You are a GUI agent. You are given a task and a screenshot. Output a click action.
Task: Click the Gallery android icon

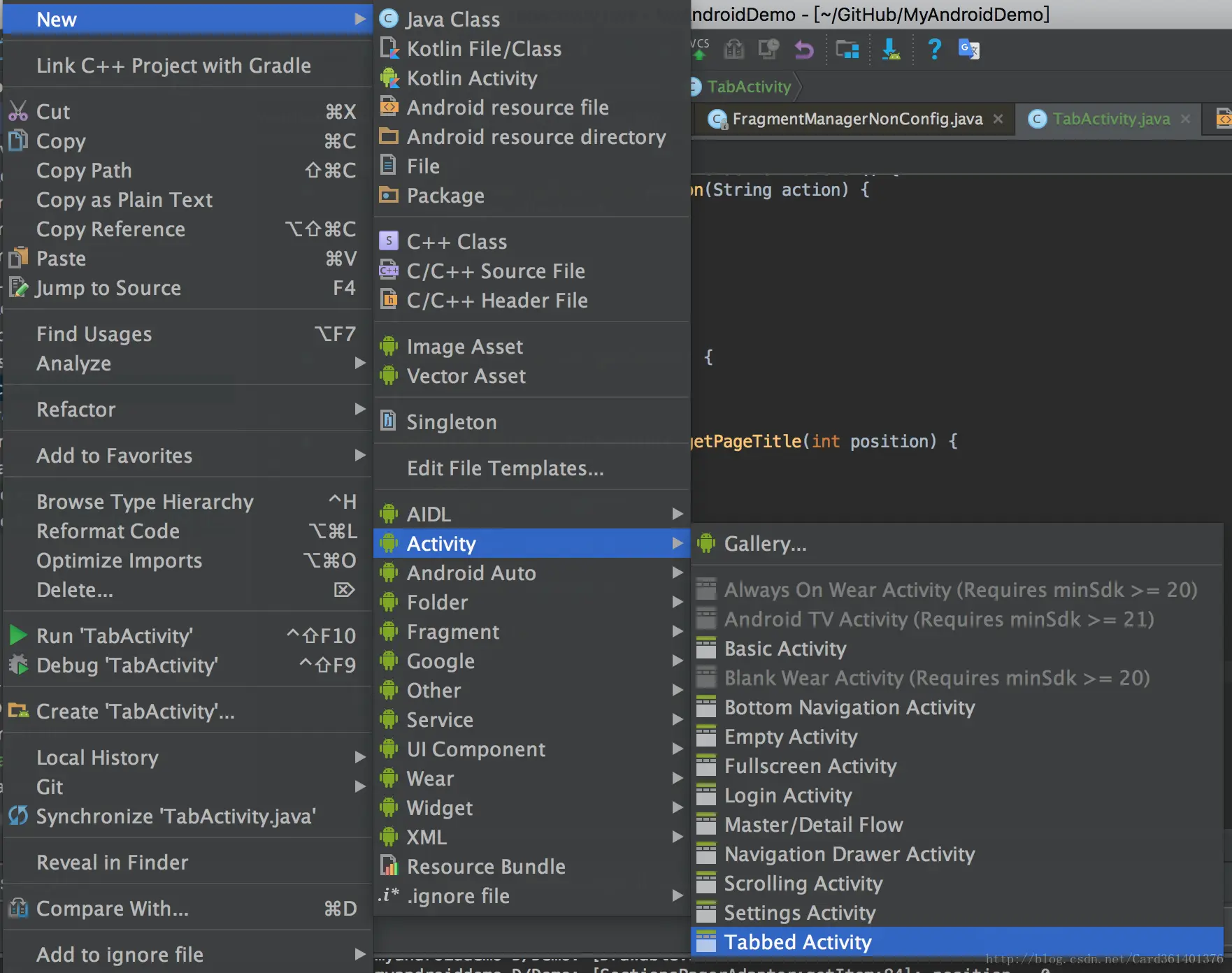706,543
